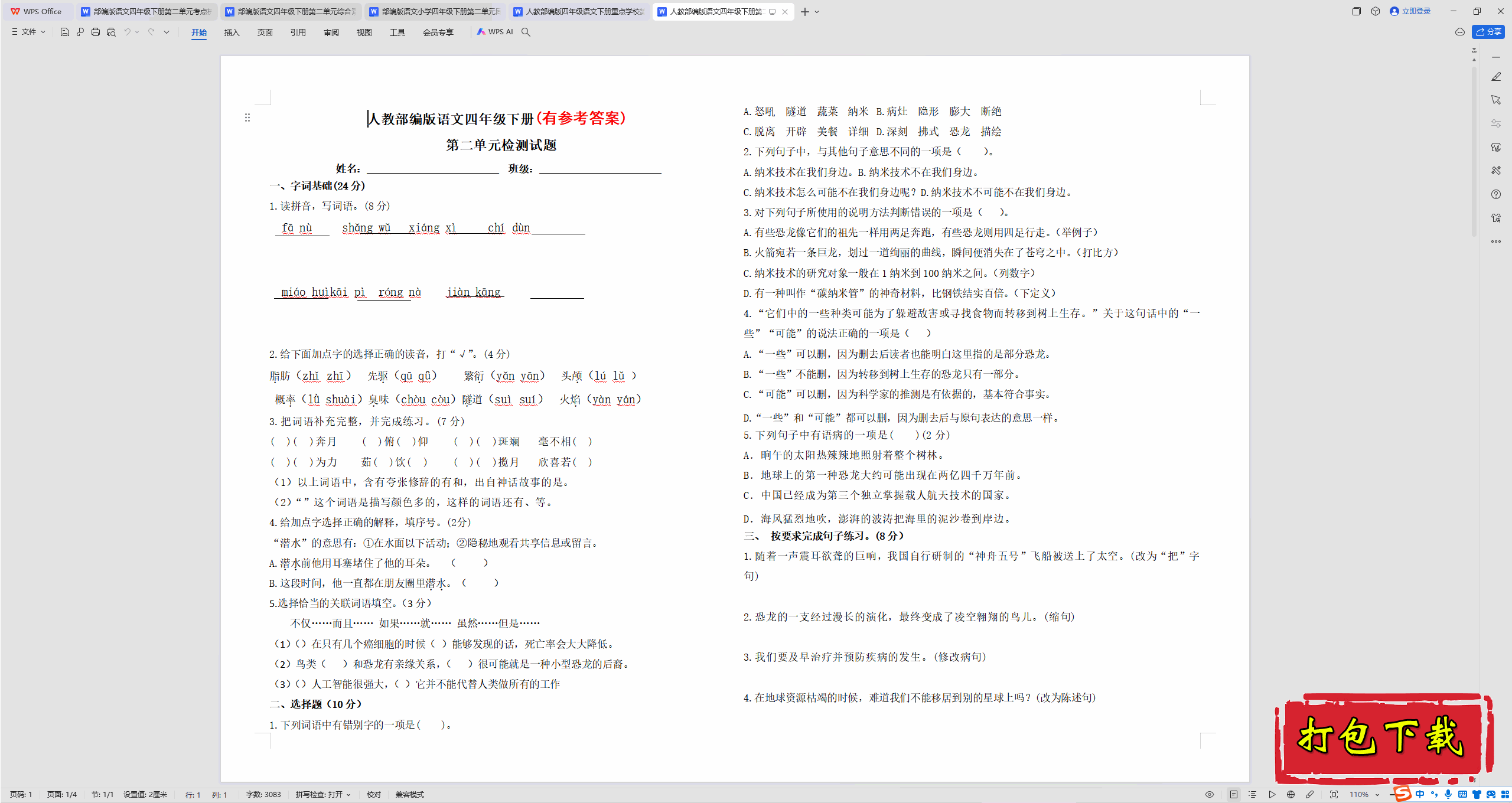1512x803 pixels.
Task: Click 立即登录 login link
Action: click(x=1410, y=11)
